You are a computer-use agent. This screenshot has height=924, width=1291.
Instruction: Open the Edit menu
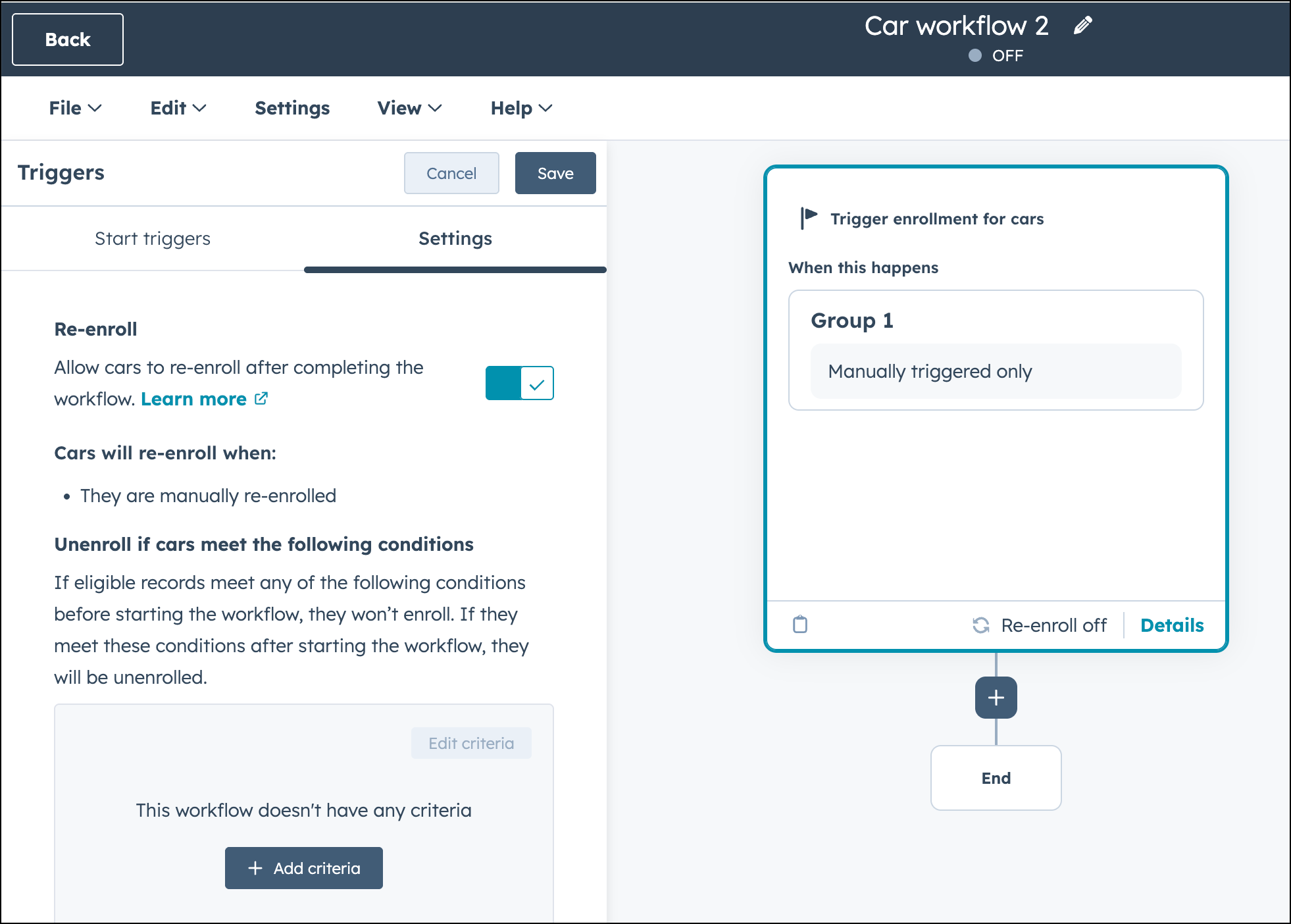(x=178, y=108)
